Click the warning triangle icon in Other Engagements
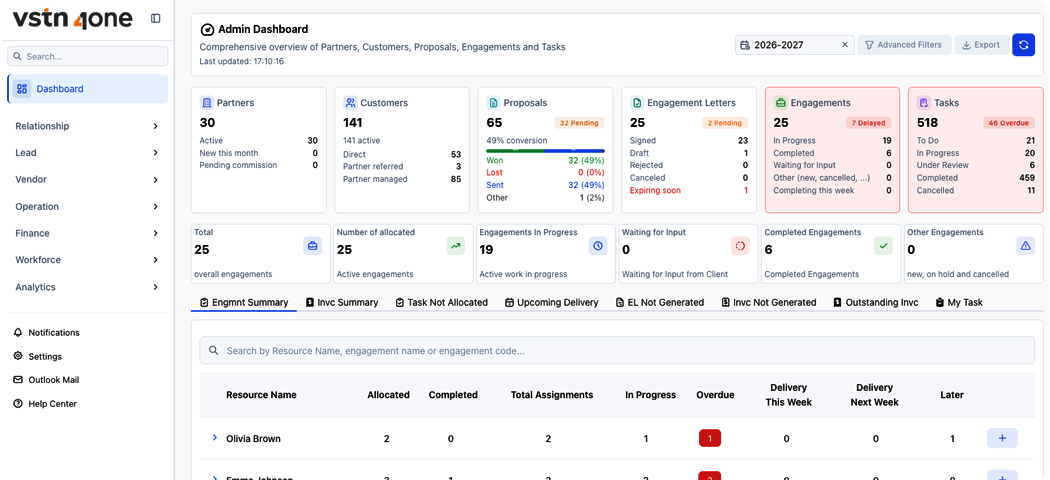 click(x=1025, y=246)
